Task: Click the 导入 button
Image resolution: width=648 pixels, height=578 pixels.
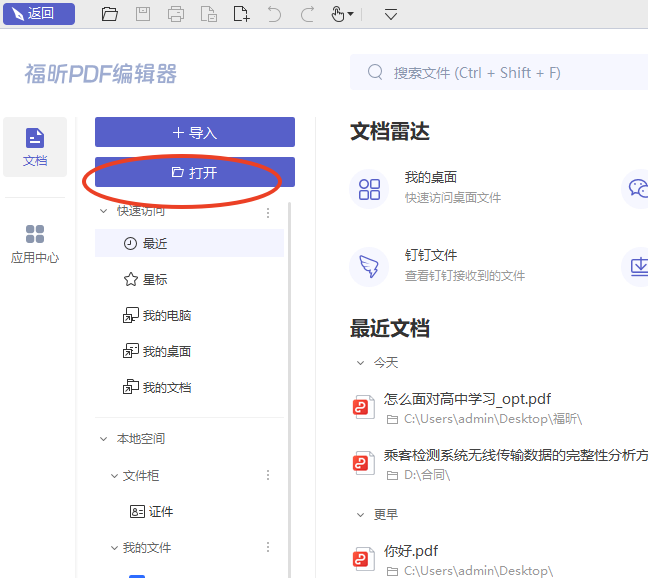Action: (x=194, y=132)
